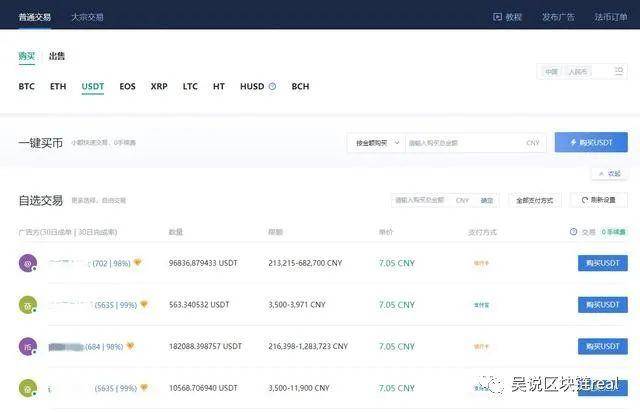The width and height of the screenshot is (640, 412).
Task: Open the 人民币 currency selector
Action: tap(578, 72)
